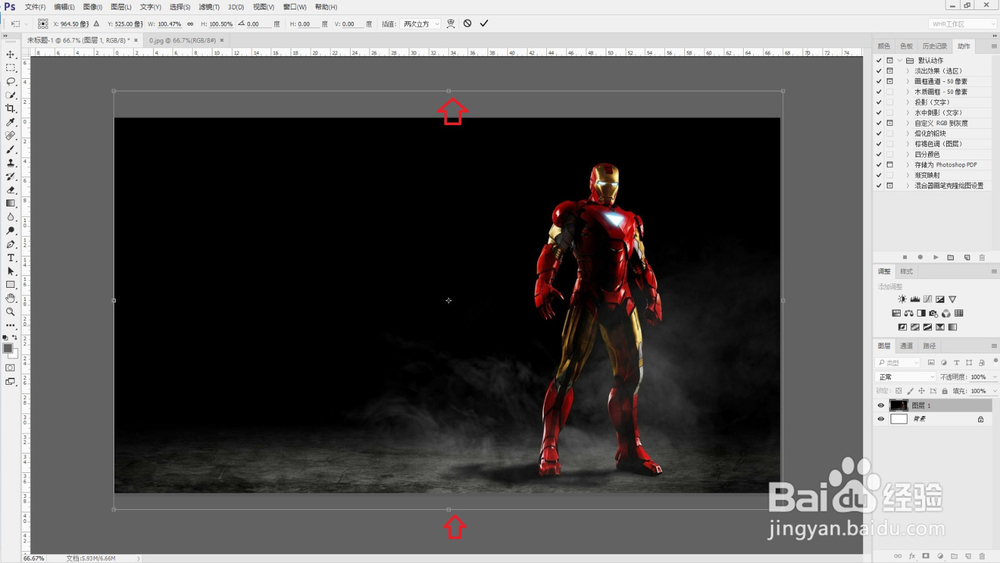Toggle checkmark for 渐变映射 action
1000x563 pixels.
click(x=879, y=175)
